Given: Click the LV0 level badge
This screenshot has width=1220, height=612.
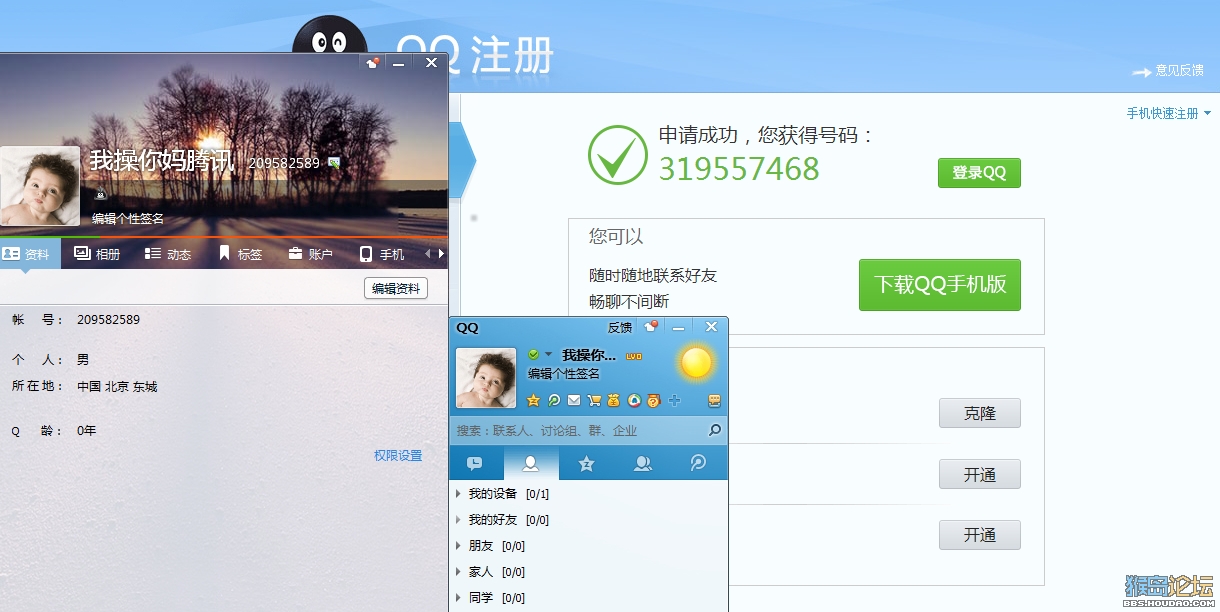Looking at the screenshot, I should [634, 356].
